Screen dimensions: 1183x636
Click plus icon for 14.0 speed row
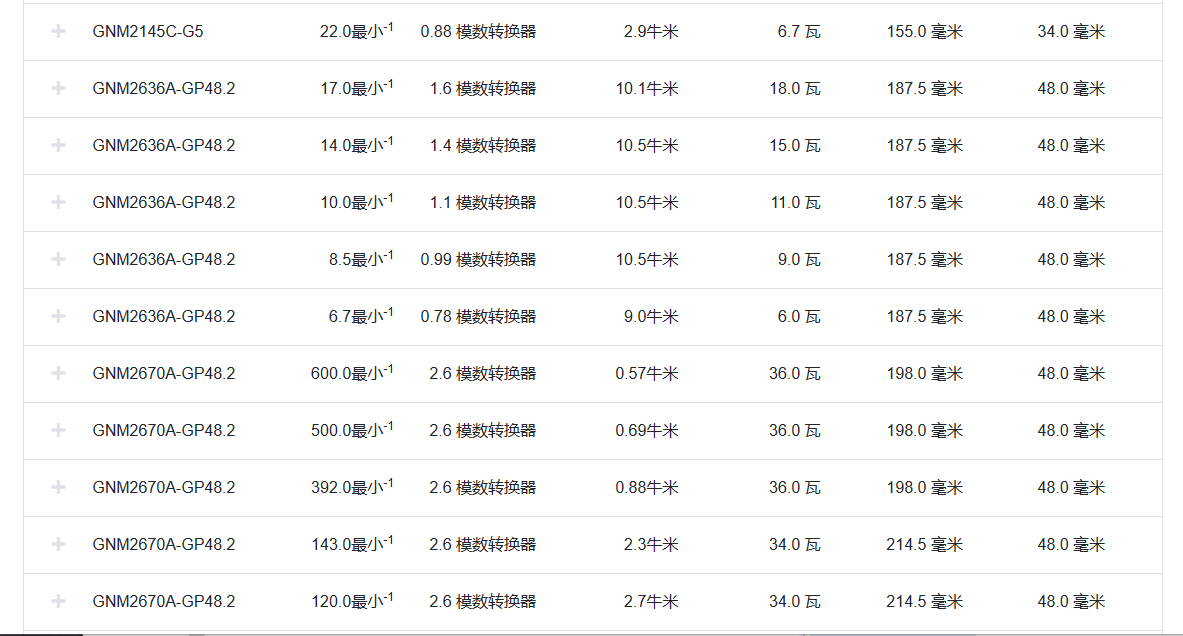[58, 146]
